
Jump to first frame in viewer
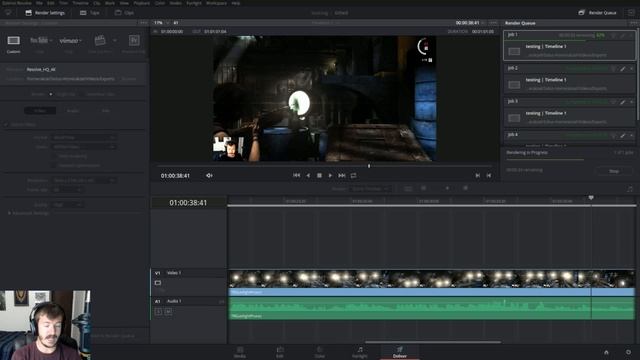click(296, 176)
